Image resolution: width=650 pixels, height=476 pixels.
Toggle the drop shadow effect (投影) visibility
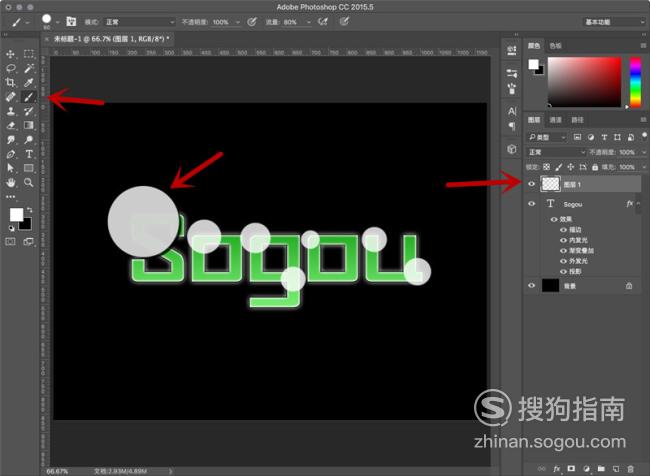pyautogui.click(x=563, y=271)
